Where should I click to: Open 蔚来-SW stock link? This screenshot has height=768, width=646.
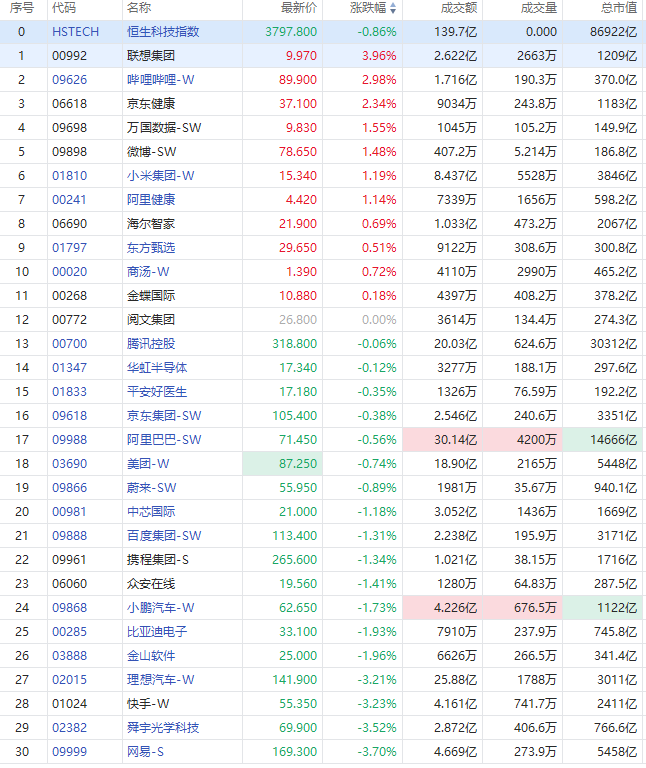click(x=151, y=488)
